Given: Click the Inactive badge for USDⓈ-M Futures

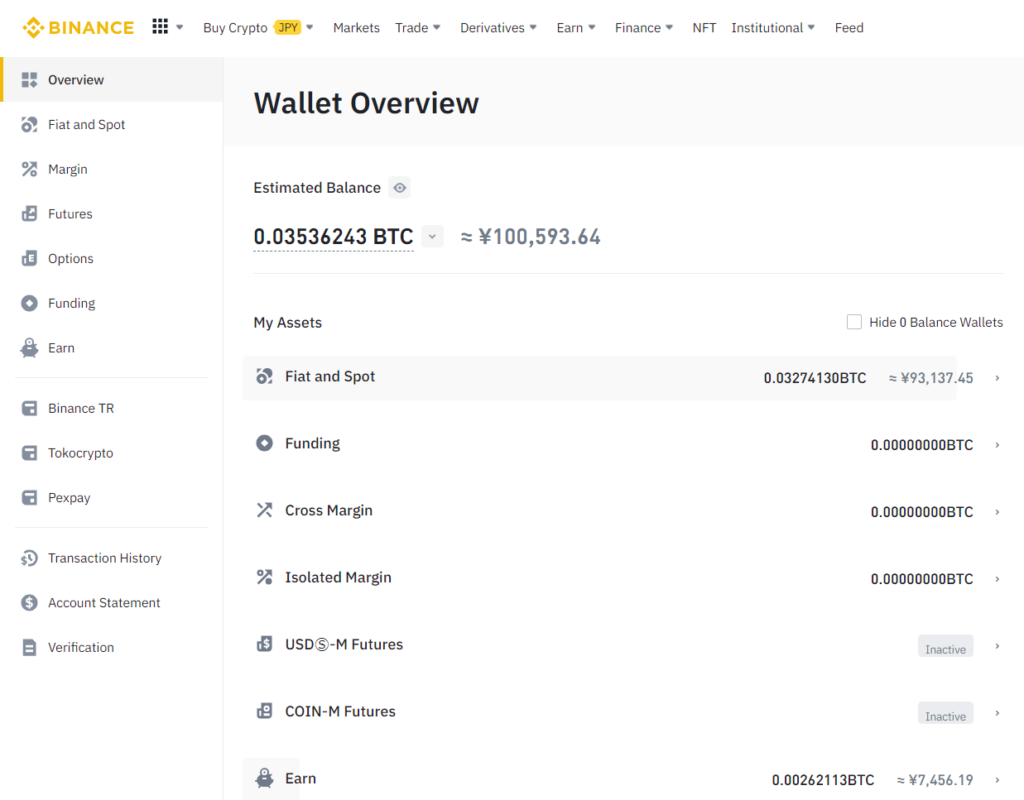Looking at the screenshot, I should (945, 649).
